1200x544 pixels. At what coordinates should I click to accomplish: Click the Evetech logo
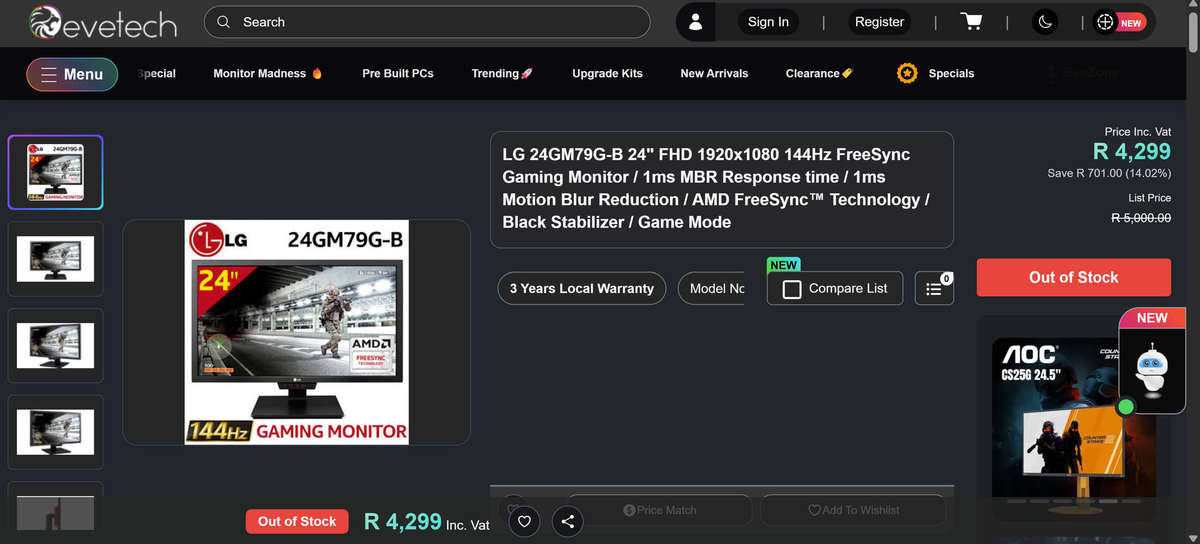[103, 23]
